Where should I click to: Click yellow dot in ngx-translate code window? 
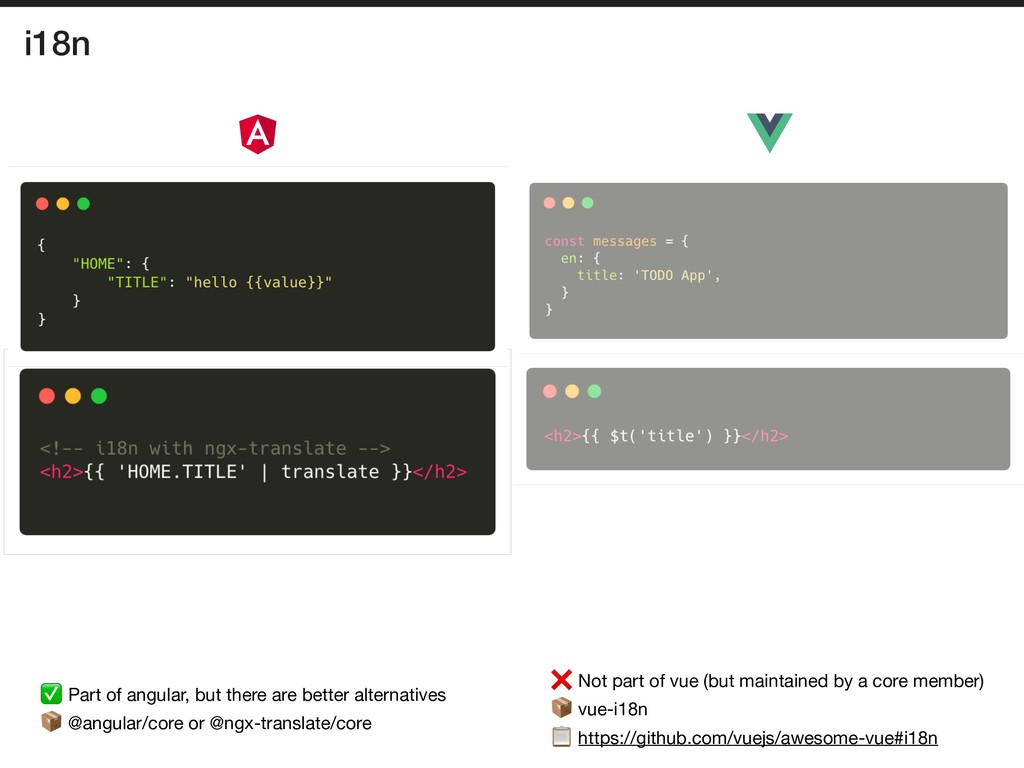point(73,396)
